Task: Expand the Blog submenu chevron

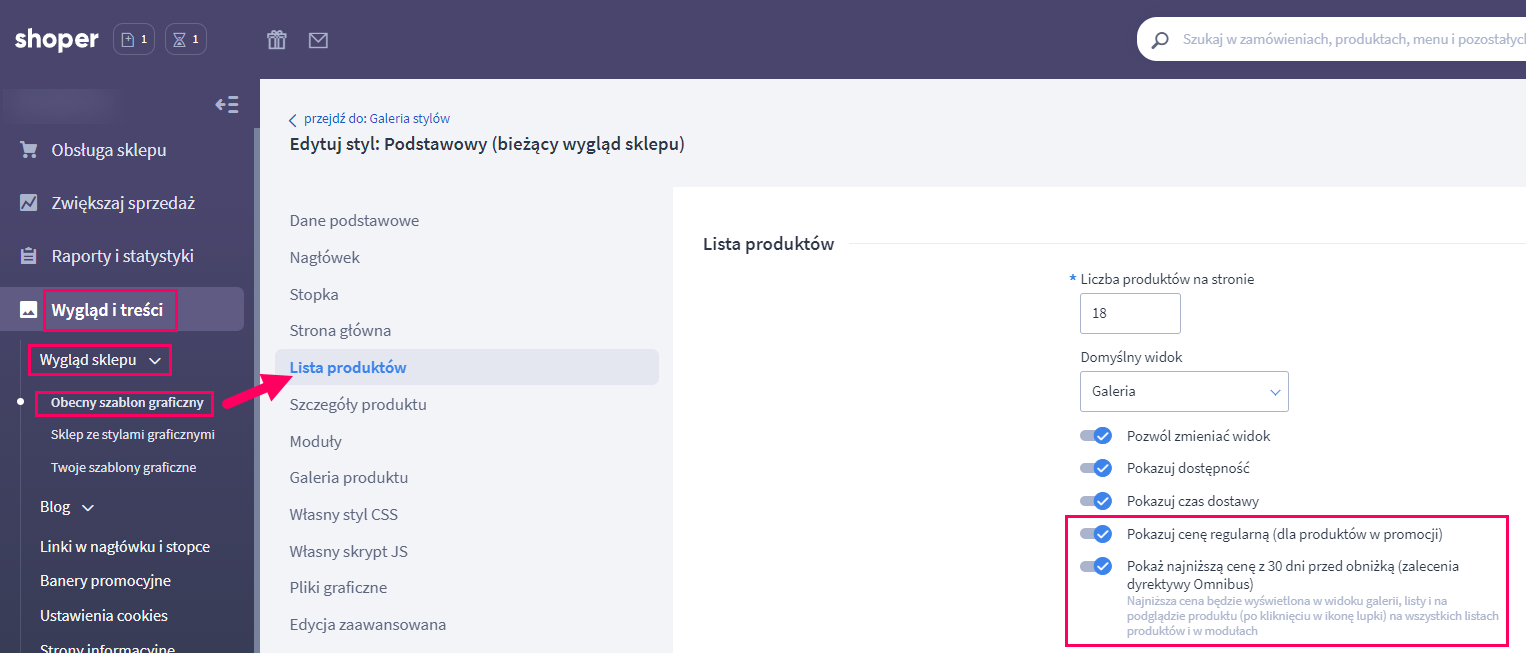Action: point(88,507)
